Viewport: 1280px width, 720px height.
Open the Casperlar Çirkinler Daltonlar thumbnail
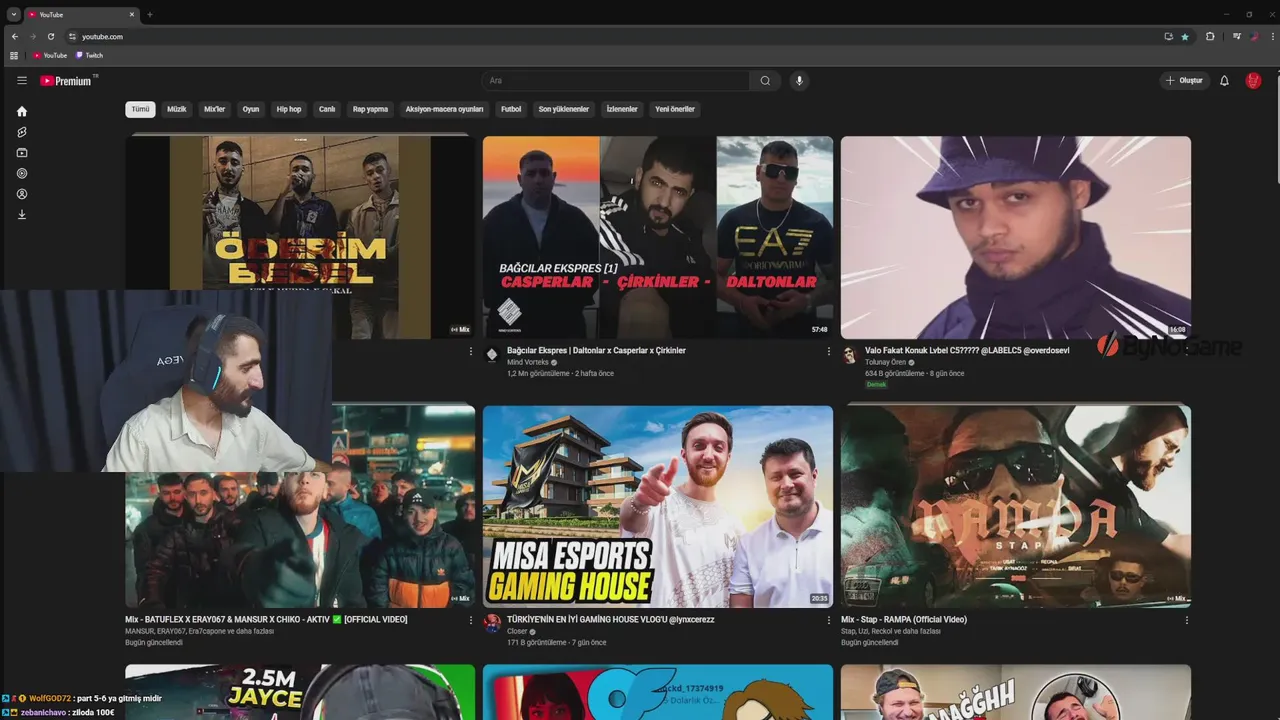click(x=658, y=237)
